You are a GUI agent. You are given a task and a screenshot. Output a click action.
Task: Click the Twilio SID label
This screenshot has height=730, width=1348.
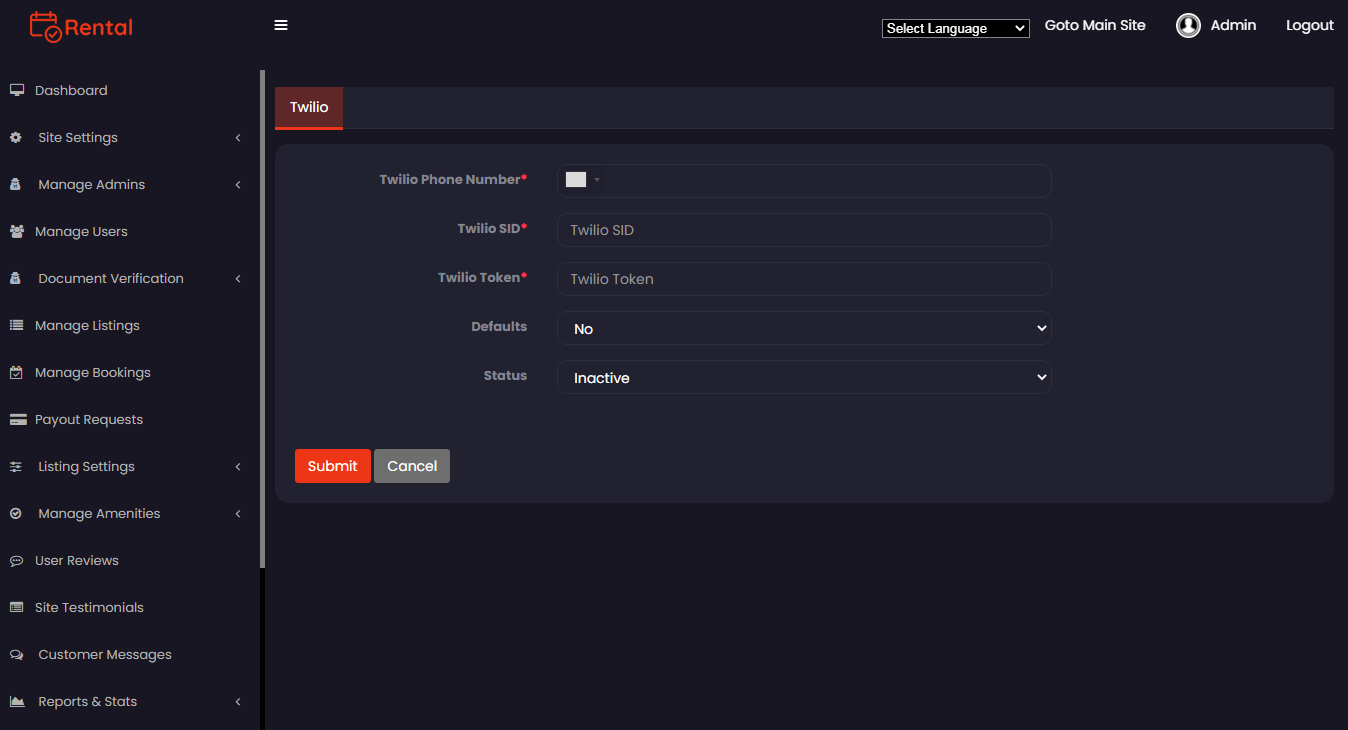492,228
